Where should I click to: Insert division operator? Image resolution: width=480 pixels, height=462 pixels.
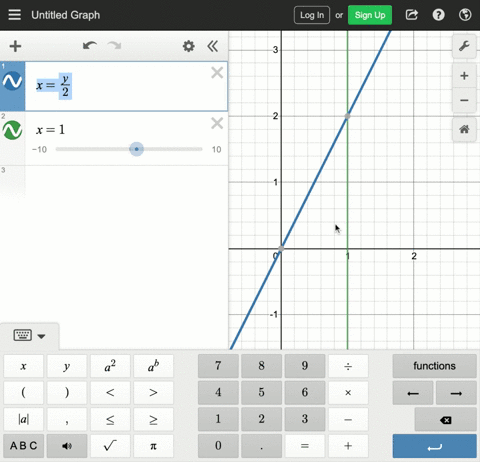click(x=348, y=366)
